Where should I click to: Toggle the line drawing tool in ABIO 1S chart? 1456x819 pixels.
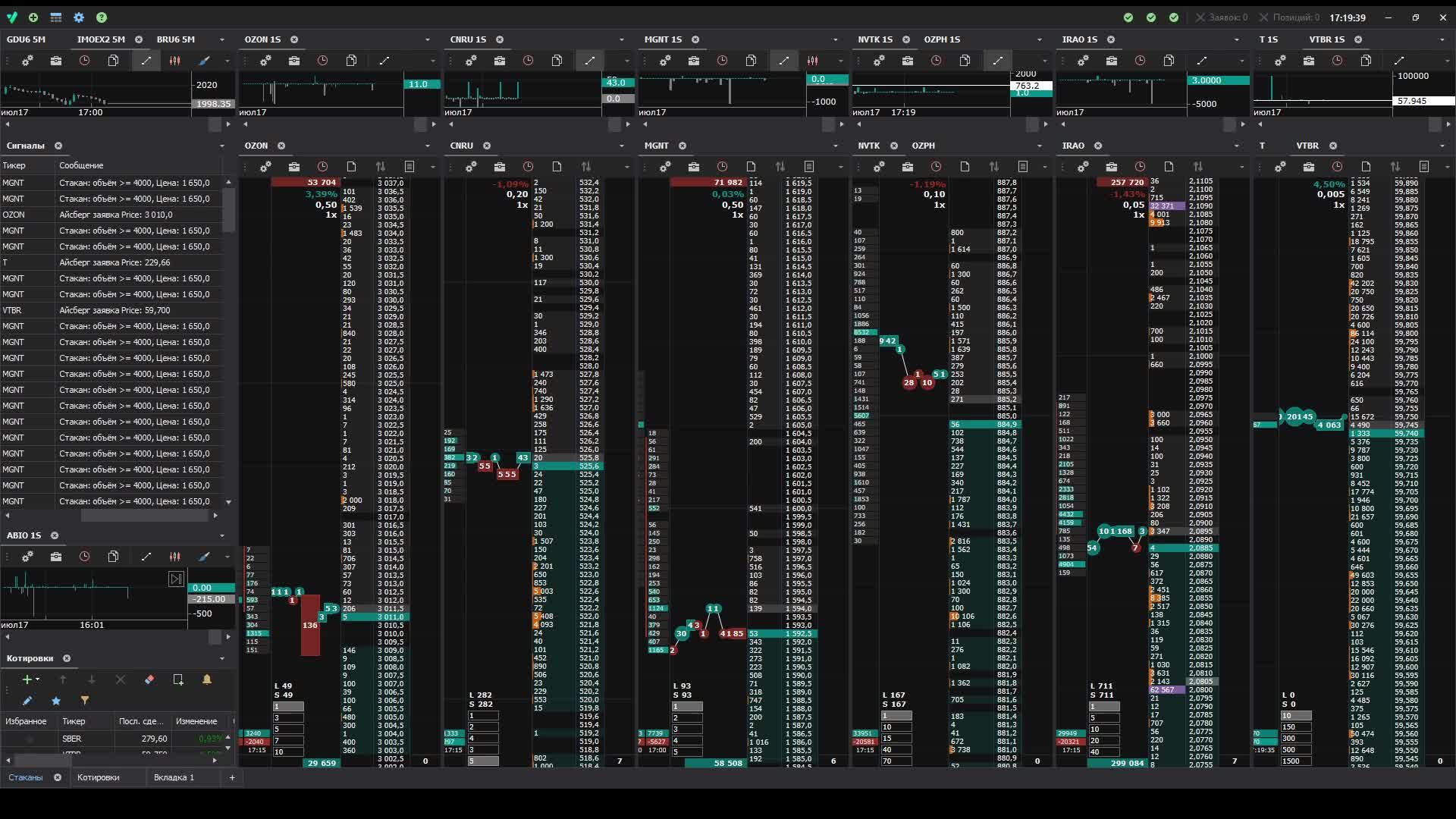tap(146, 557)
